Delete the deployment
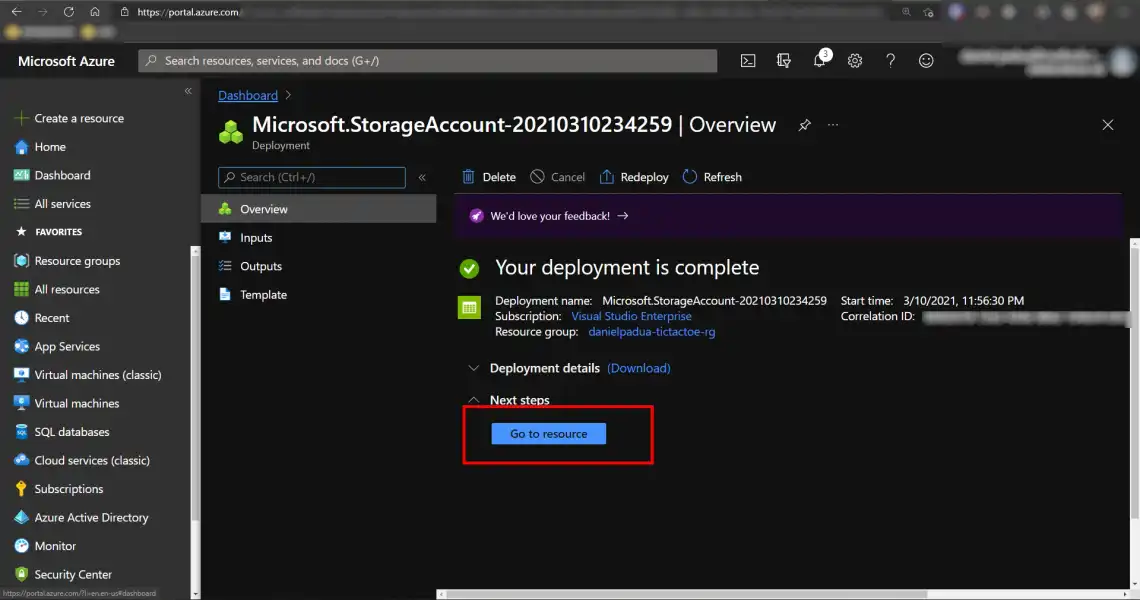Viewport: 1140px width, 600px height. tap(488, 176)
